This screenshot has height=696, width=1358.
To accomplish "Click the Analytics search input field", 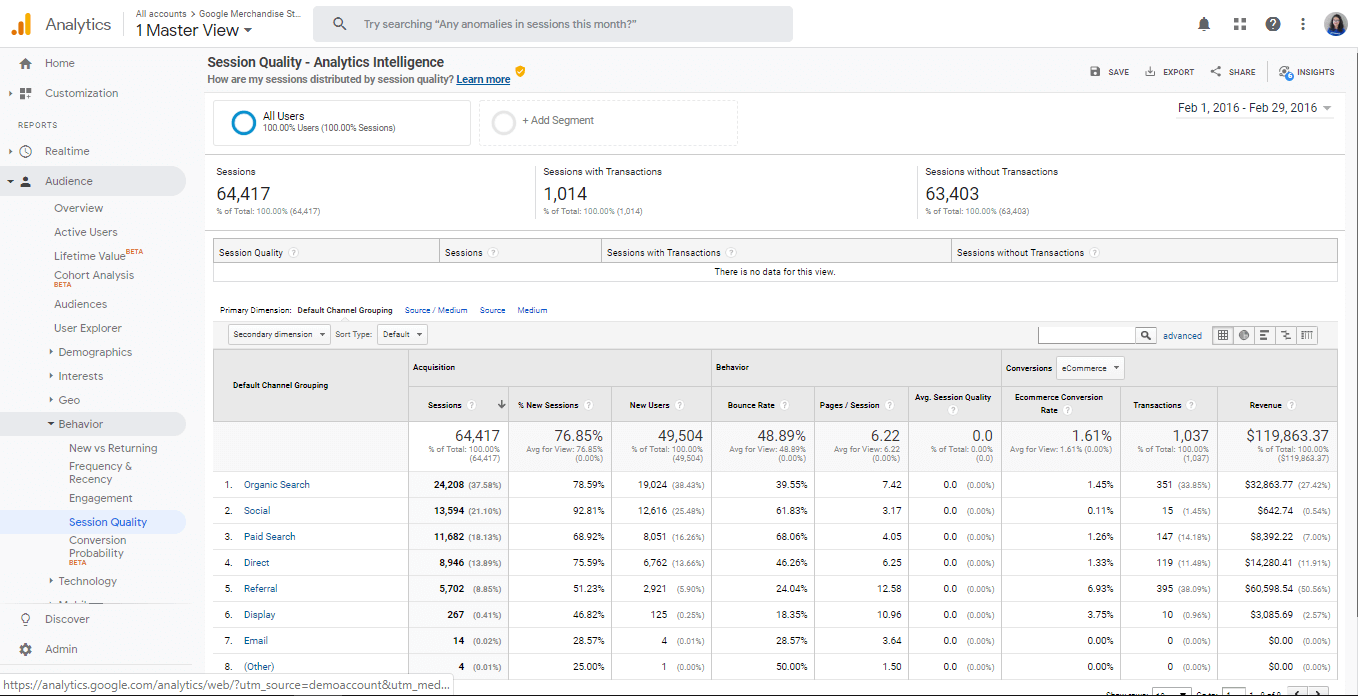I will pos(553,24).
